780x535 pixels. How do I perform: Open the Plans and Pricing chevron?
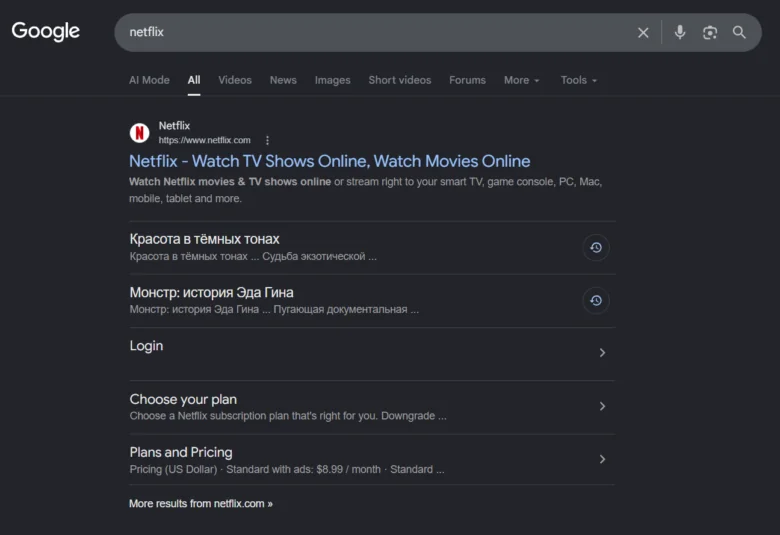pos(602,459)
